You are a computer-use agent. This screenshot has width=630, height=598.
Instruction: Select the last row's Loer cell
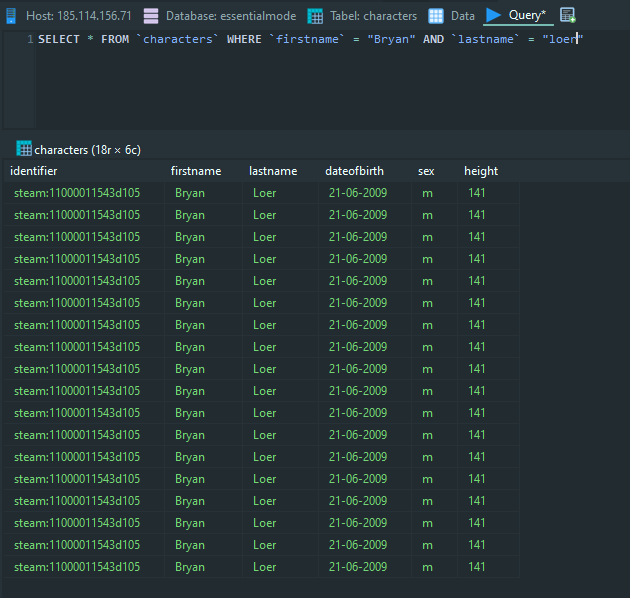tap(265, 567)
